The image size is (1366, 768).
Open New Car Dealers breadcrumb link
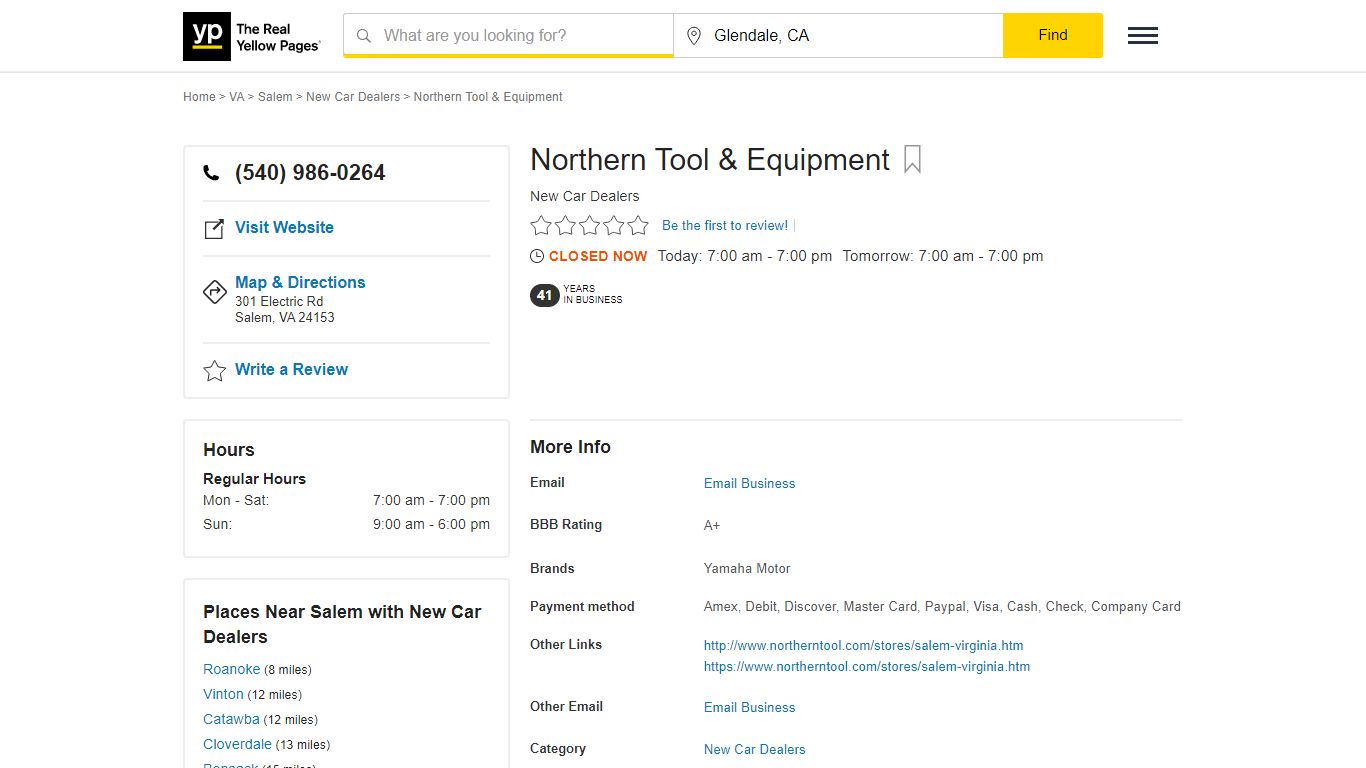(x=353, y=97)
